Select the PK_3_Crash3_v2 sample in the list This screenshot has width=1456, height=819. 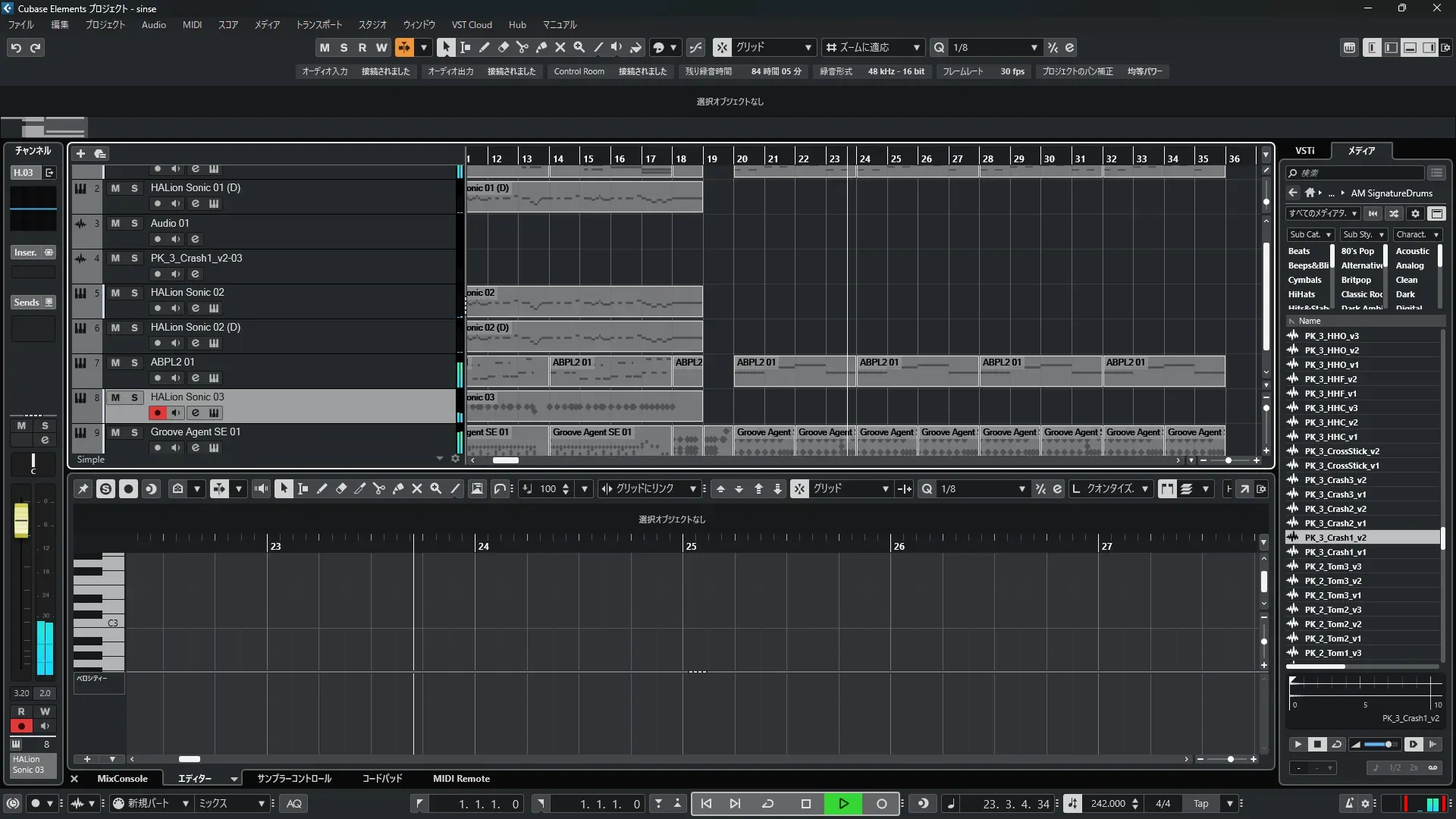[x=1335, y=480]
